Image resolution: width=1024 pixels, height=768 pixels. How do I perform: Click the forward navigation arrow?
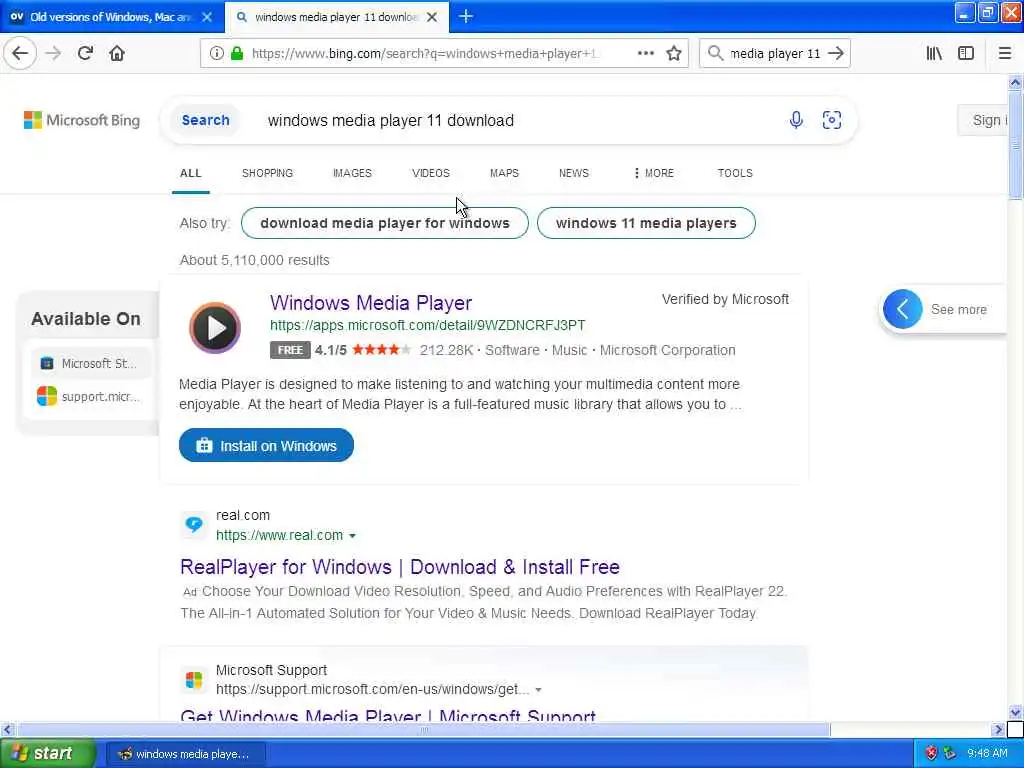click(54, 54)
